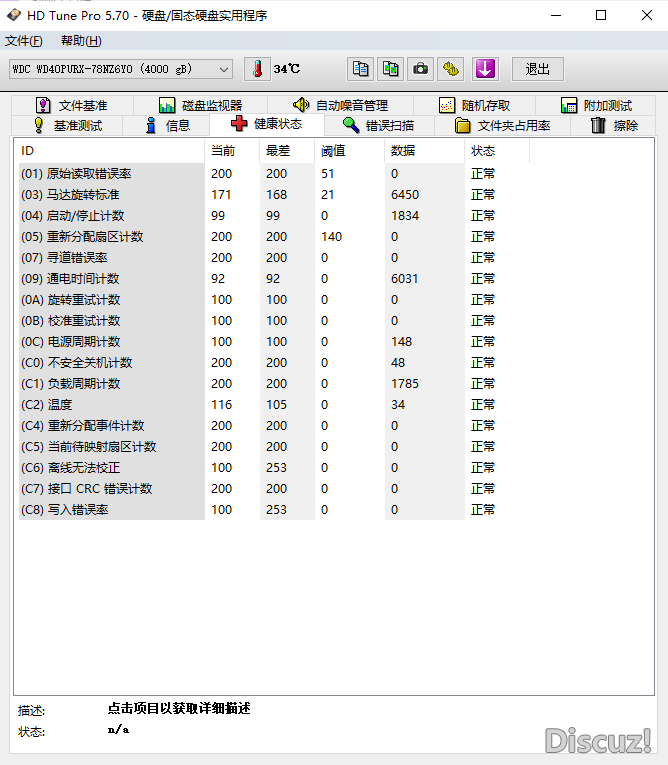Select row (05) 重新分配扇区计数
Viewport: 668px width, 765px height.
(x=274, y=237)
